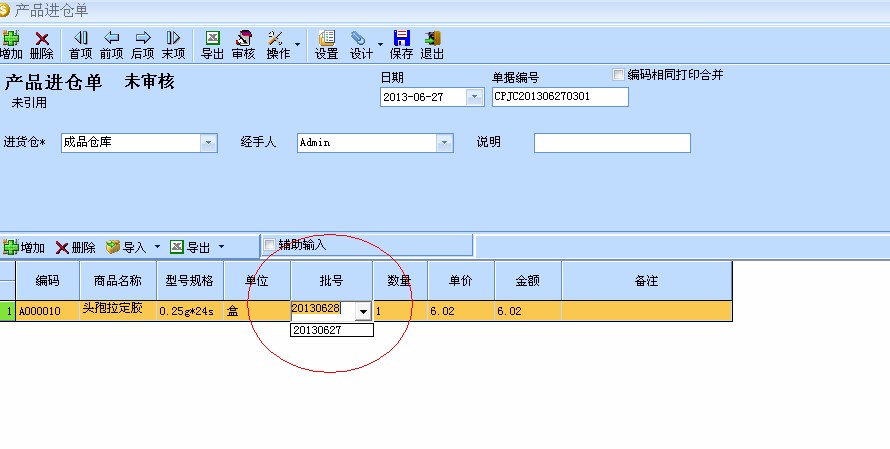Click the 数量 column header

coord(400,280)
